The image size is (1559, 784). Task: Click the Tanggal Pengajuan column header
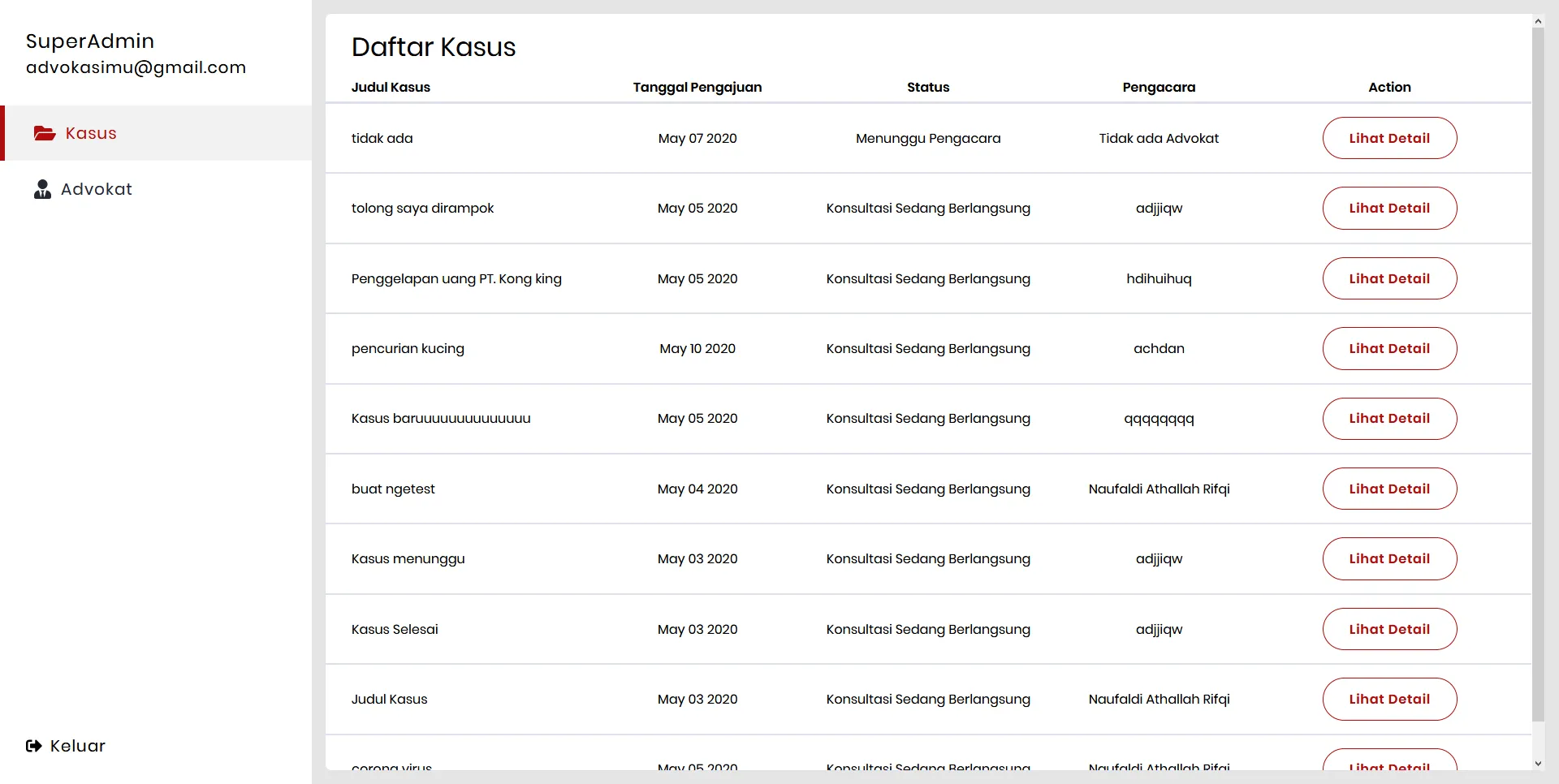coord(697,88)
